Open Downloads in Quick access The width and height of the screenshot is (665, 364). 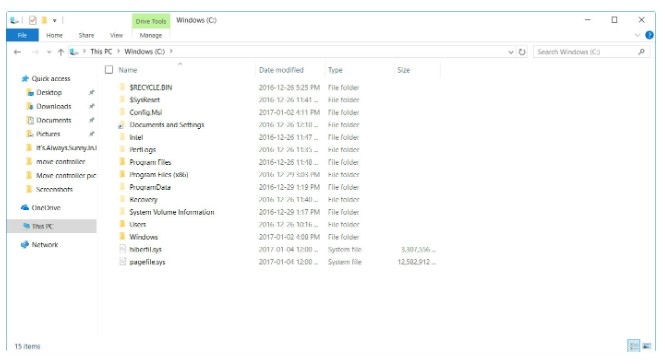click(x=53, y=106)
